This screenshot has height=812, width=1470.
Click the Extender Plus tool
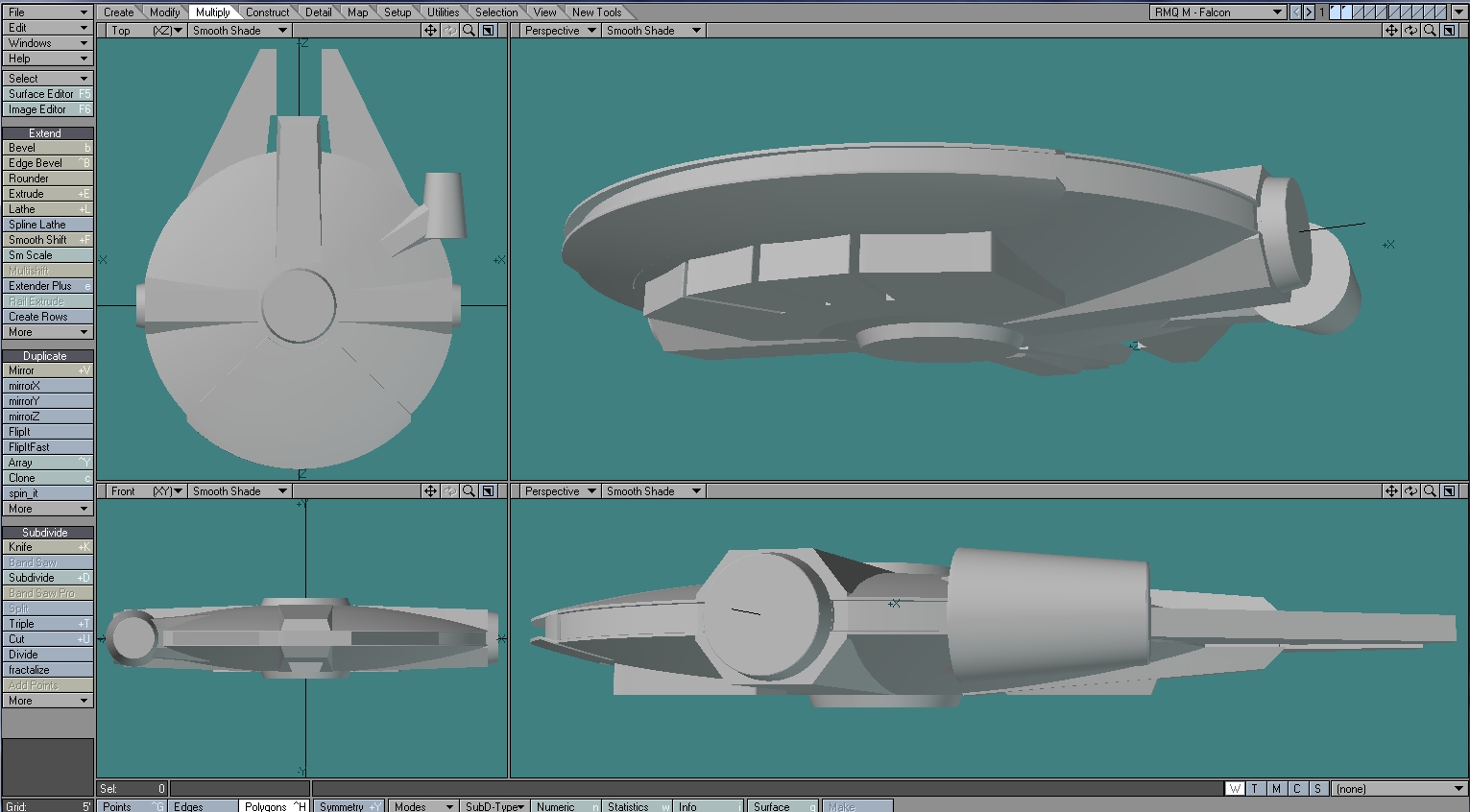coord(47,286)
